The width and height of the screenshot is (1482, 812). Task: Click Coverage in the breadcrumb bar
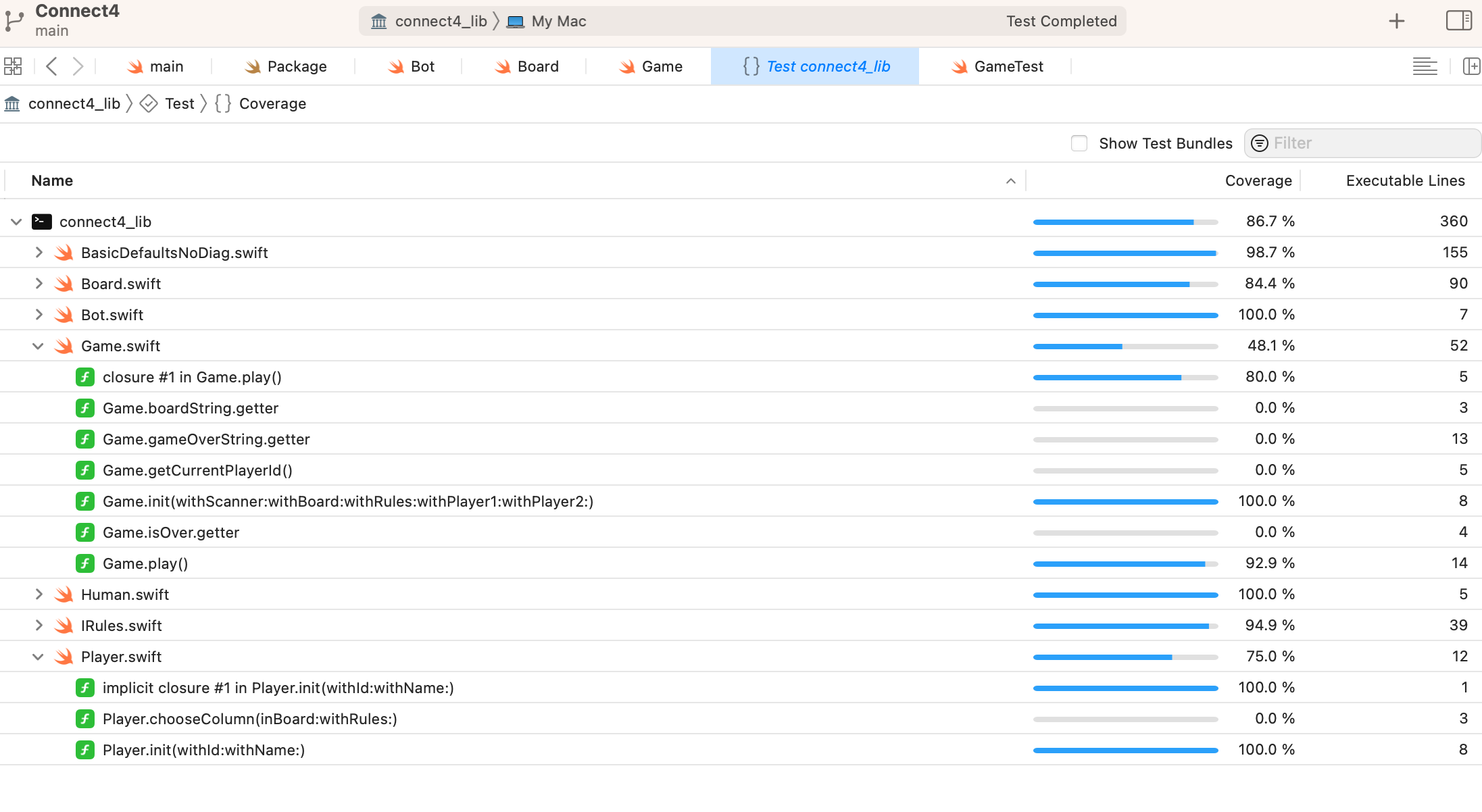[273, 103]
